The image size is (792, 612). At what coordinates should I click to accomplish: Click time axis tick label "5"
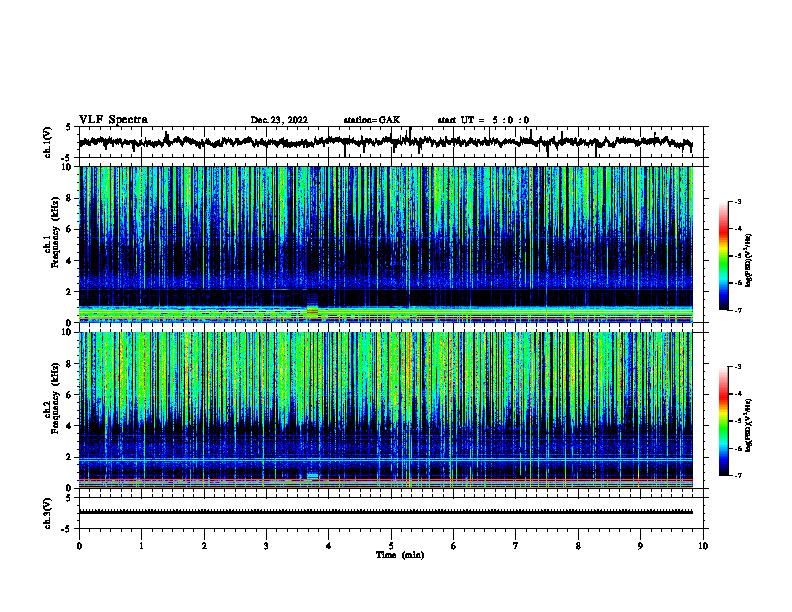tap(391, 546)
